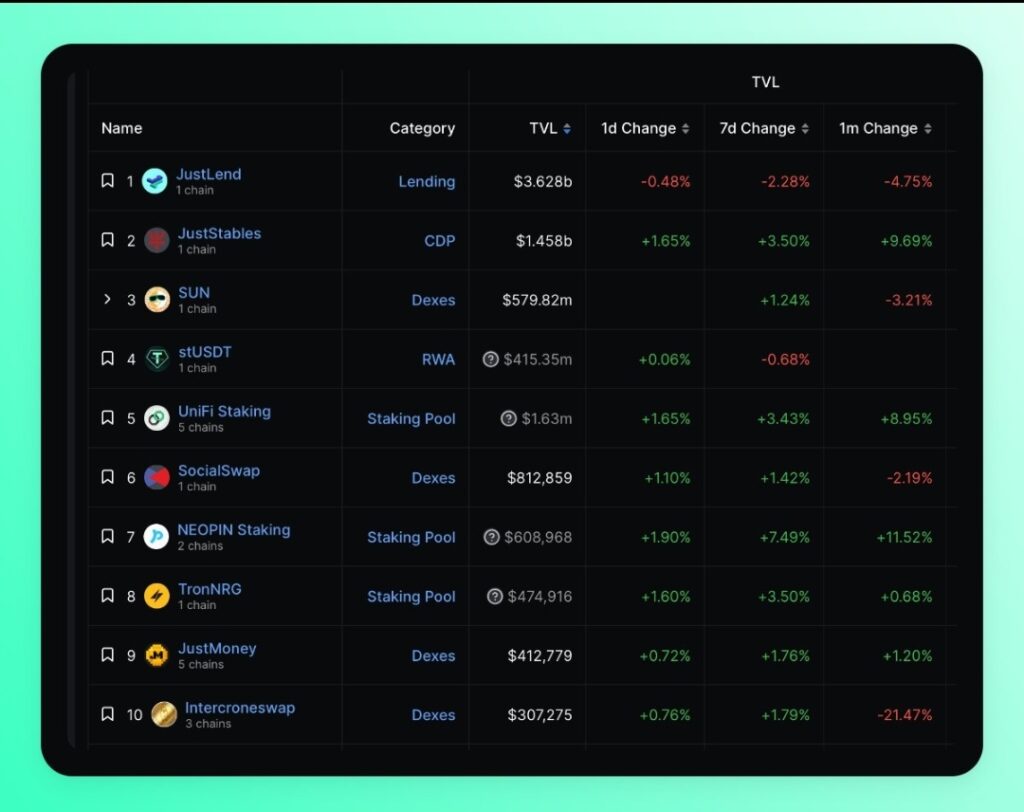The width and height of the screenshot is (1024, 812).
Task: Click the JustLend logo icon
Action: pos(155,181)
